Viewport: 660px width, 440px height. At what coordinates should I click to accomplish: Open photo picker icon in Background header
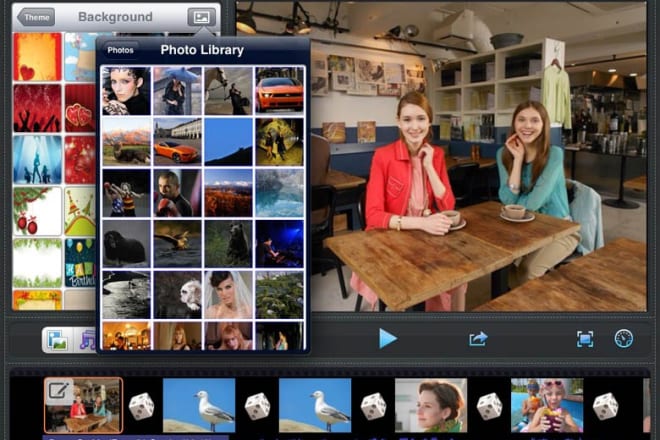coord(201,17)
